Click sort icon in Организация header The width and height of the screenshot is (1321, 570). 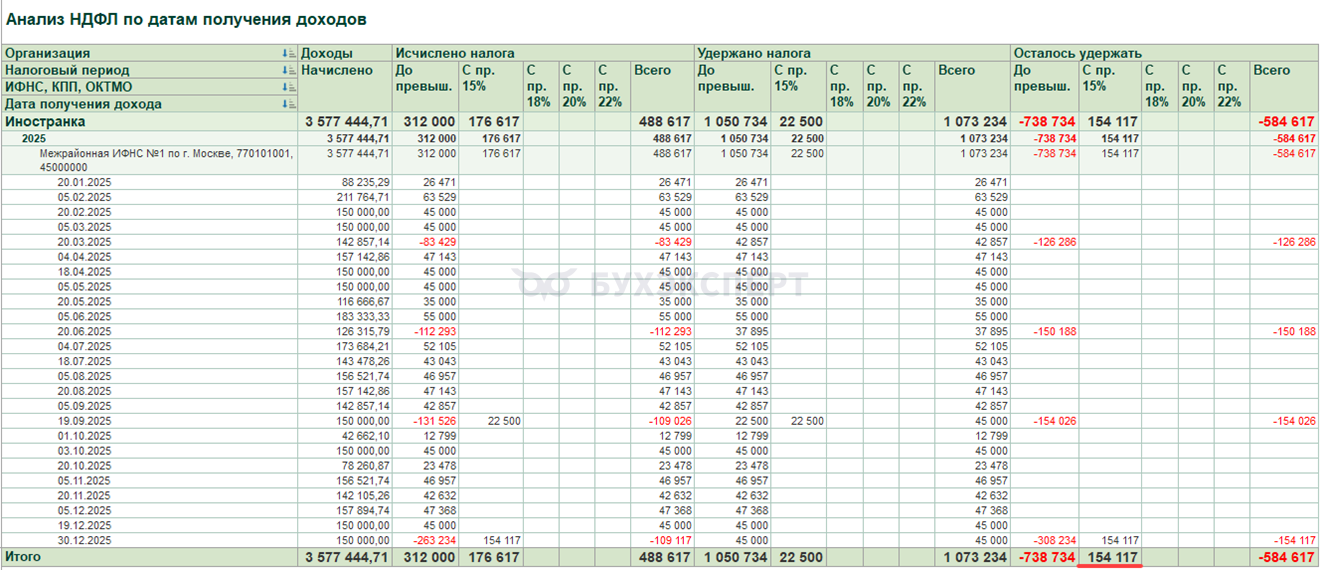289,54
